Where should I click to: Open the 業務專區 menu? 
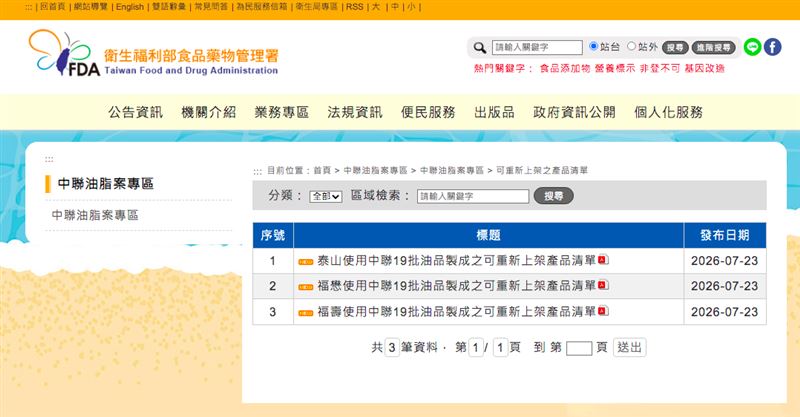282,112
